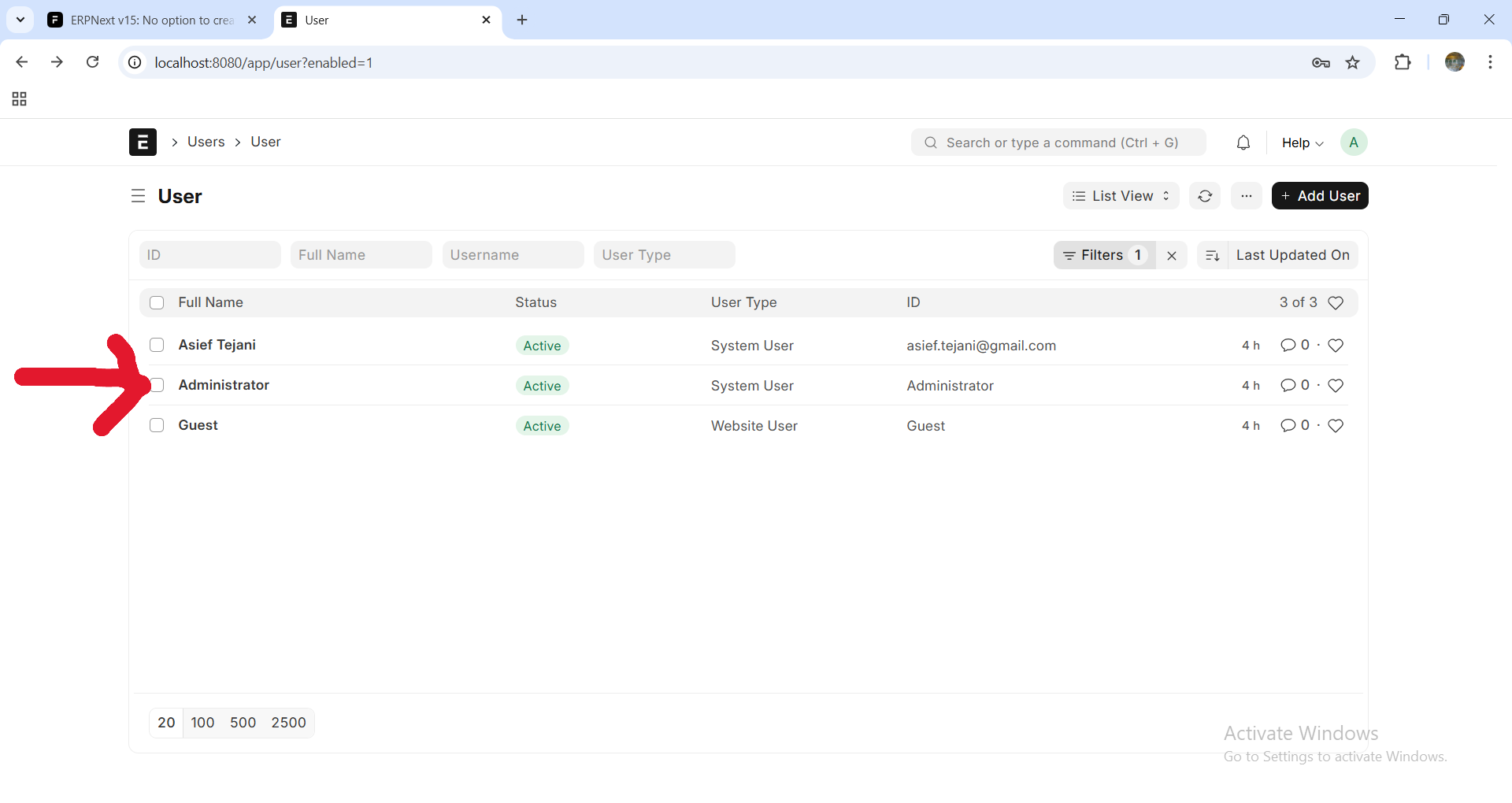1512x803 pixels.
Task: Expand the List View switcher
Action: tap(1121, 196)
